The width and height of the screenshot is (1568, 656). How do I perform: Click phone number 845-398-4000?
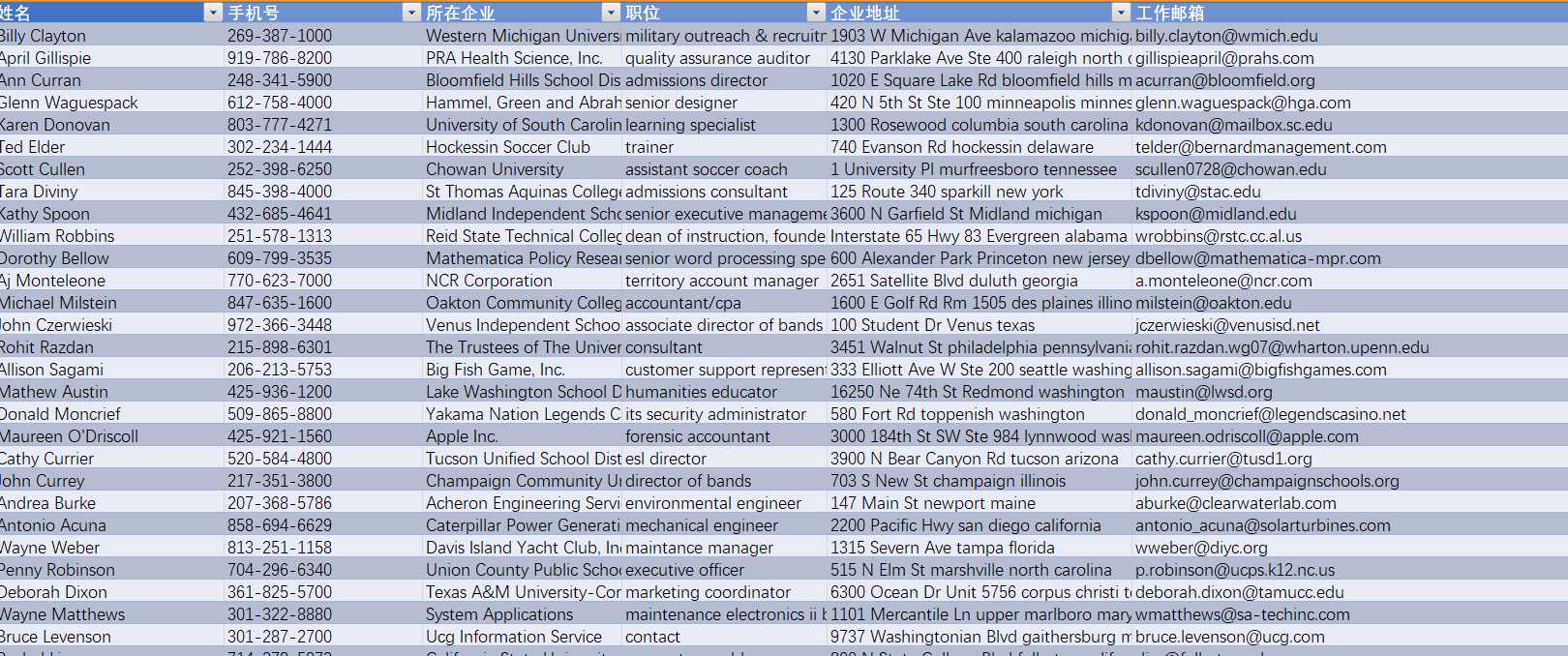[x=280, y=192]
